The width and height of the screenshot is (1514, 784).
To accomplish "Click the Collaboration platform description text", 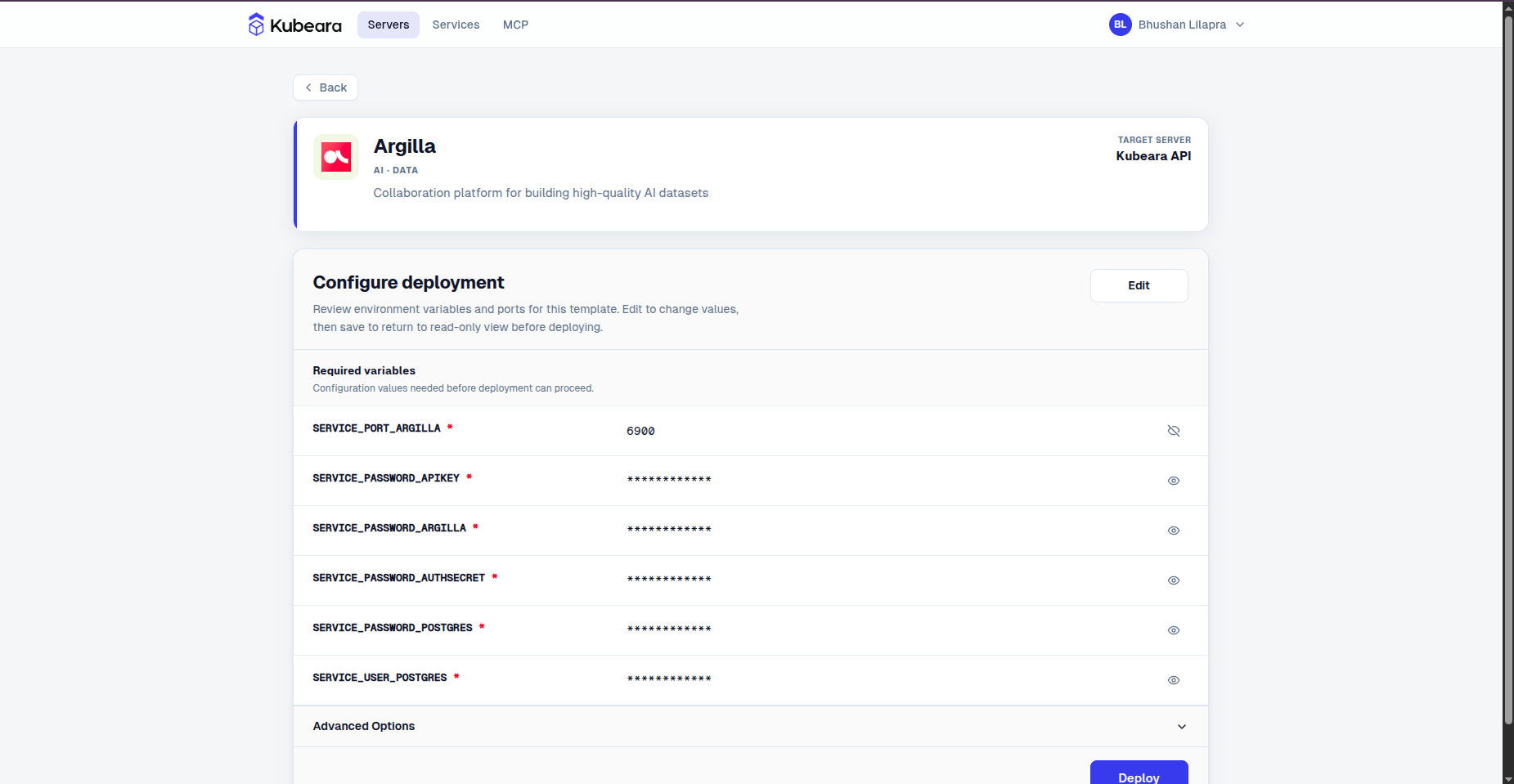I will click(x=541, y=193).
